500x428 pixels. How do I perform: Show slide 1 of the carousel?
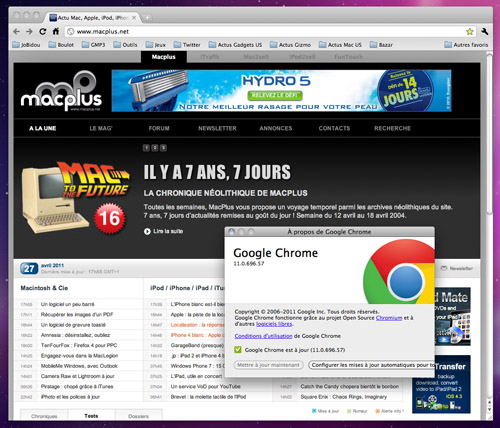click(x=146, y=148)
